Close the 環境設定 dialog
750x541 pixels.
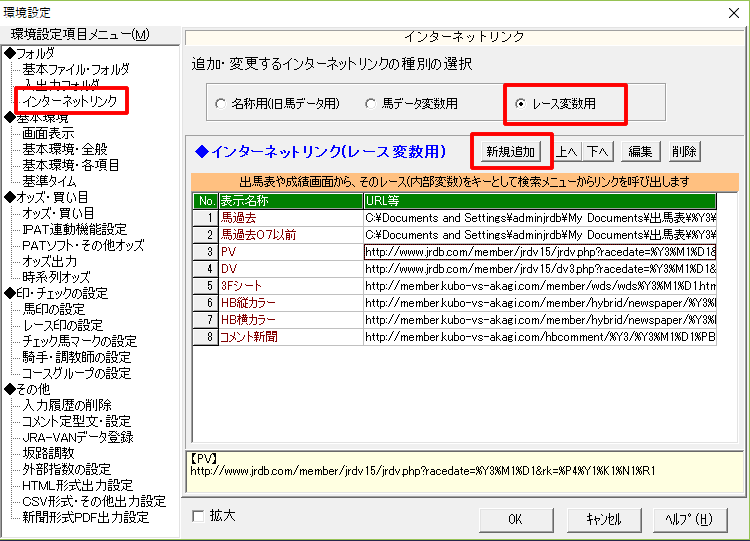click(734, 13)
